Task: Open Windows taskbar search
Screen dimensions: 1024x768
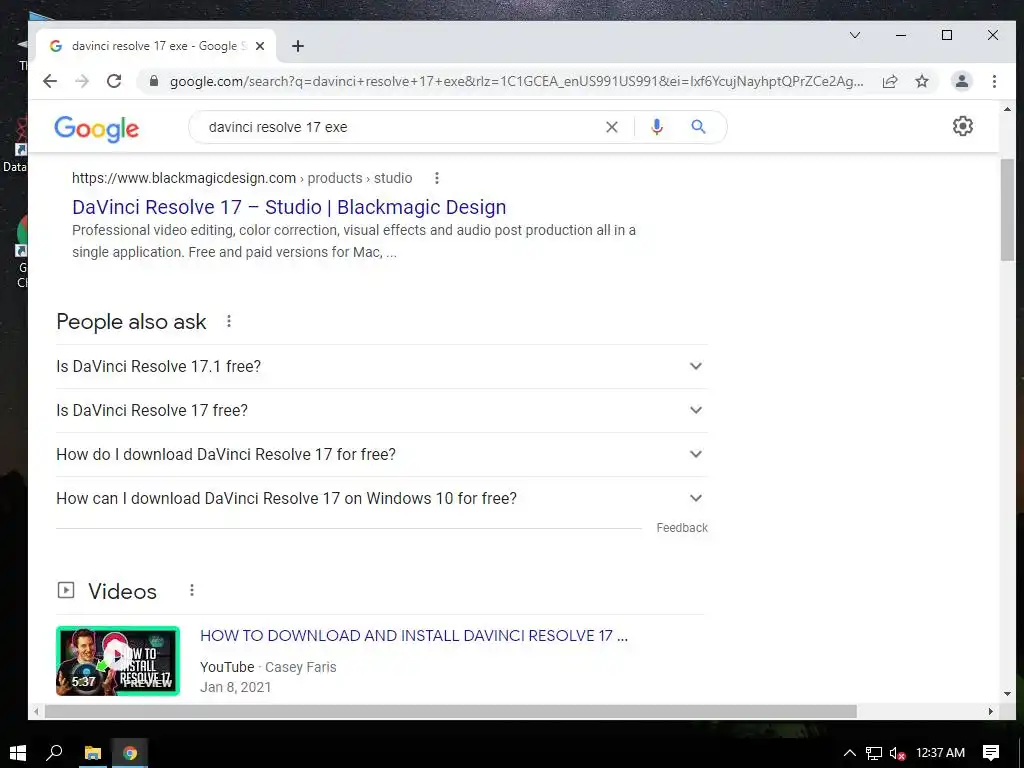Action: point(54,753)
